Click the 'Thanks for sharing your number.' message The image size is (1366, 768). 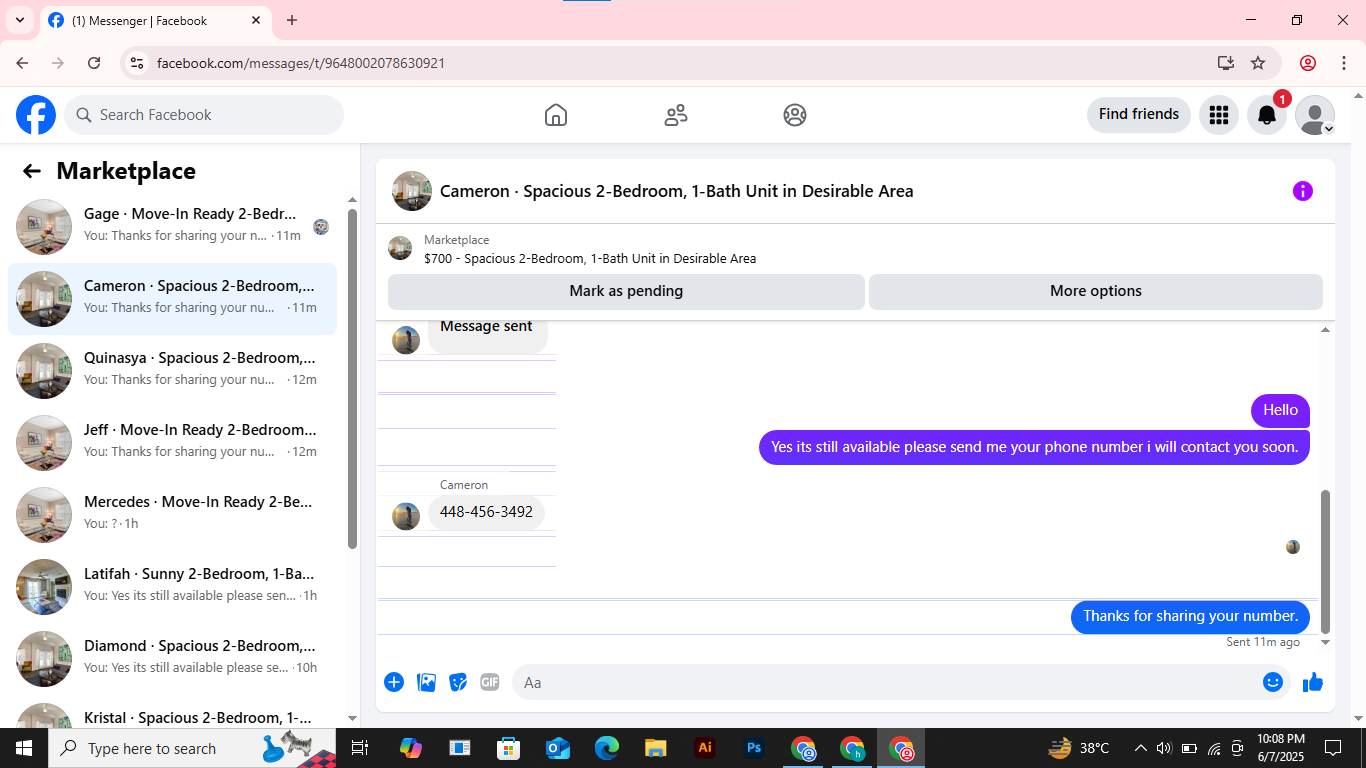pyautogui.click(x=1190, y=616)
